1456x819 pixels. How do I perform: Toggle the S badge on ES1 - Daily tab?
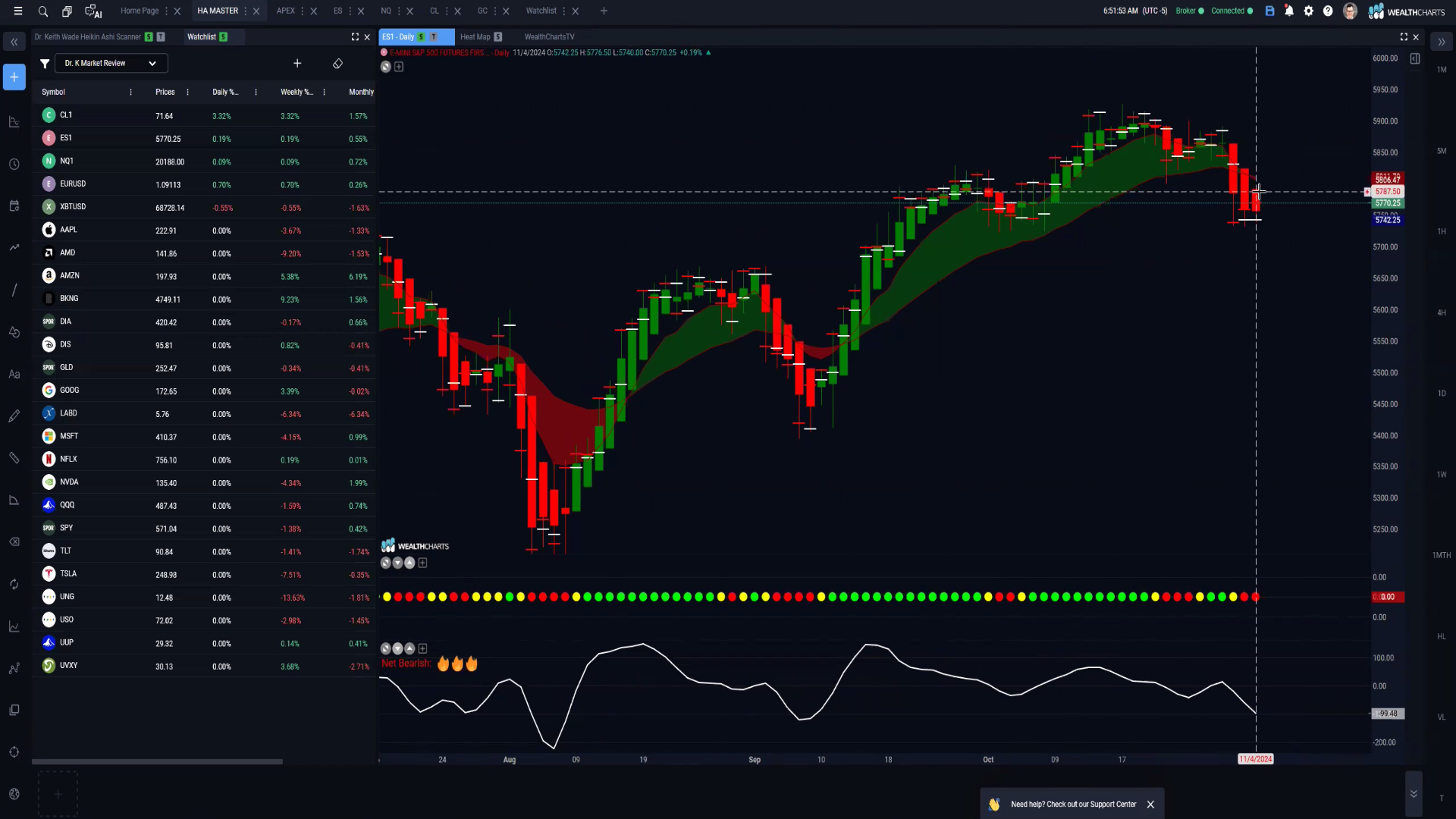(421, 37)
